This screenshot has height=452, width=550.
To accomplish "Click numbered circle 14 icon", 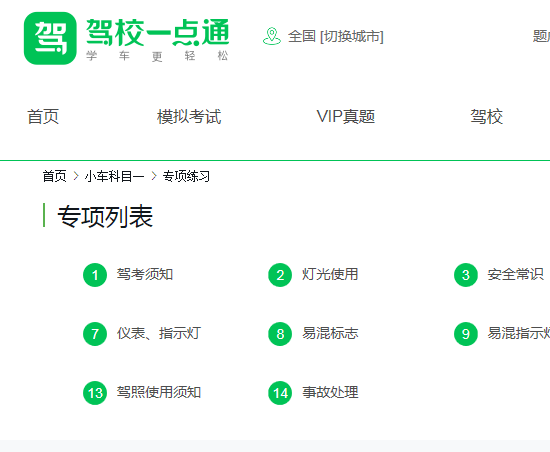I will pyautogui.click(x=280, y=393).
